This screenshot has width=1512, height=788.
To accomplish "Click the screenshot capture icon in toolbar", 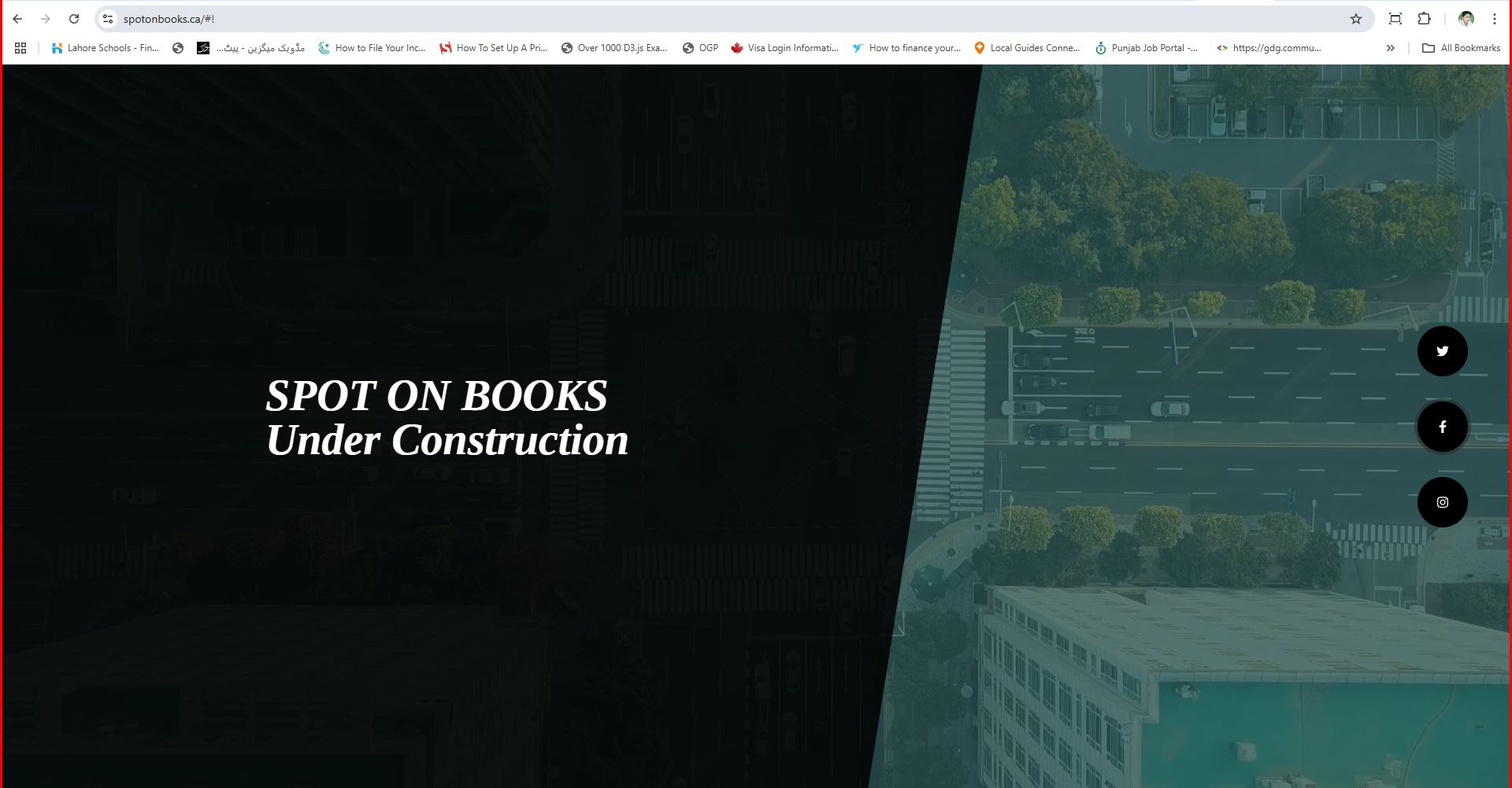I will 1395,19.
